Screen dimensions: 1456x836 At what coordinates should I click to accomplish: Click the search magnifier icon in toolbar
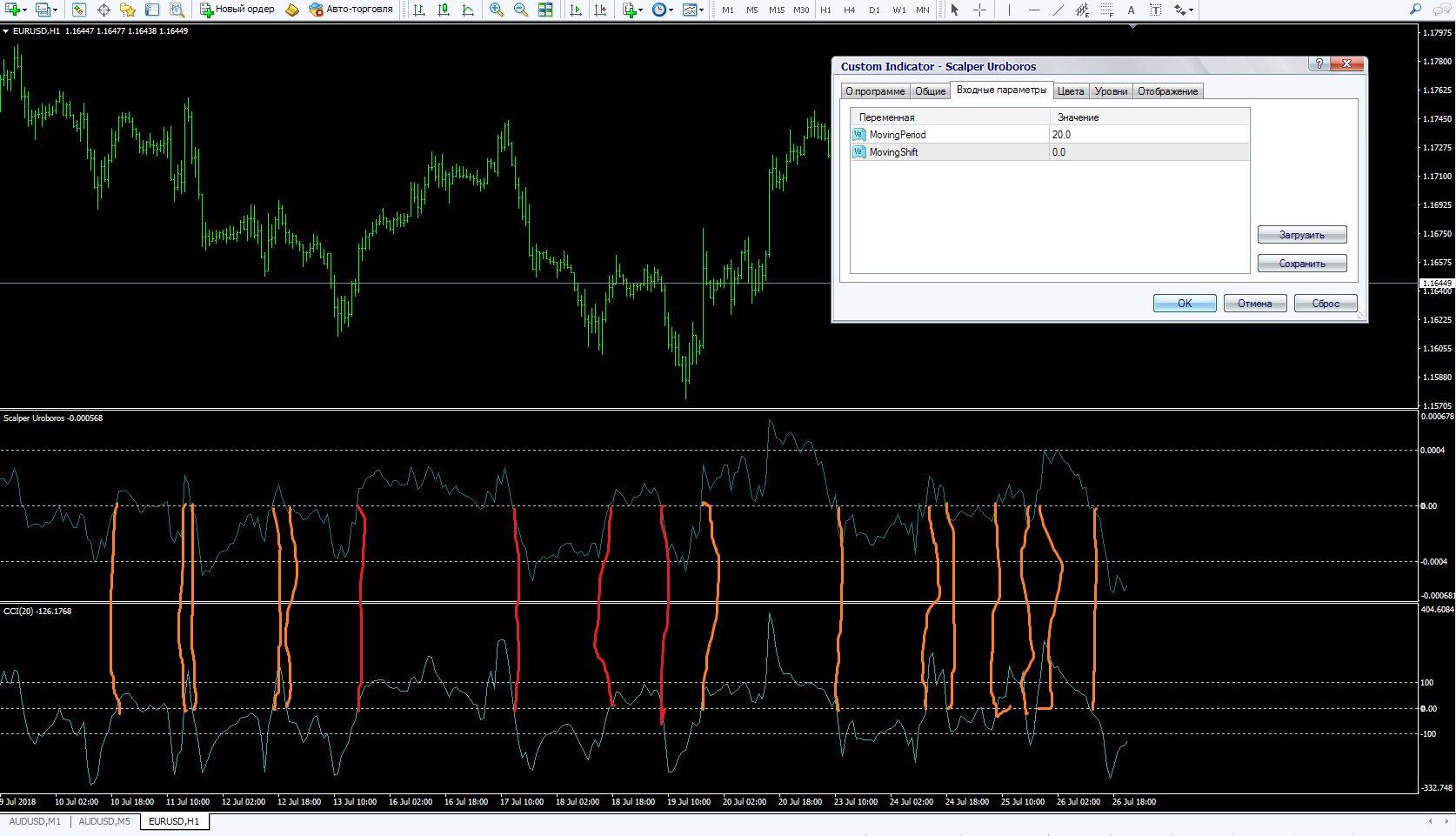click(1415, 10)
